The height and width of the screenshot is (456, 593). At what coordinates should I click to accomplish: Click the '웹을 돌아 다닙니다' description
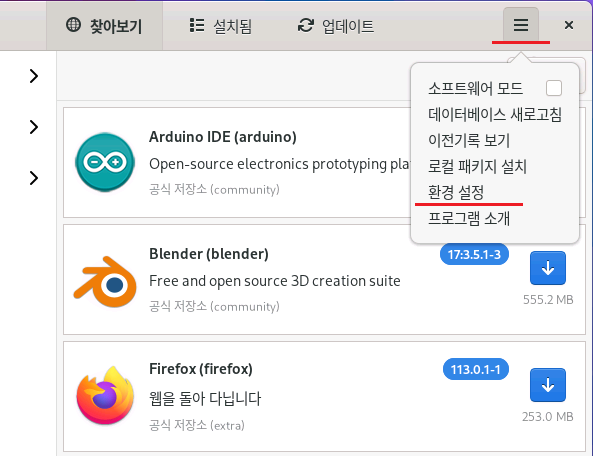coord(205,399)
